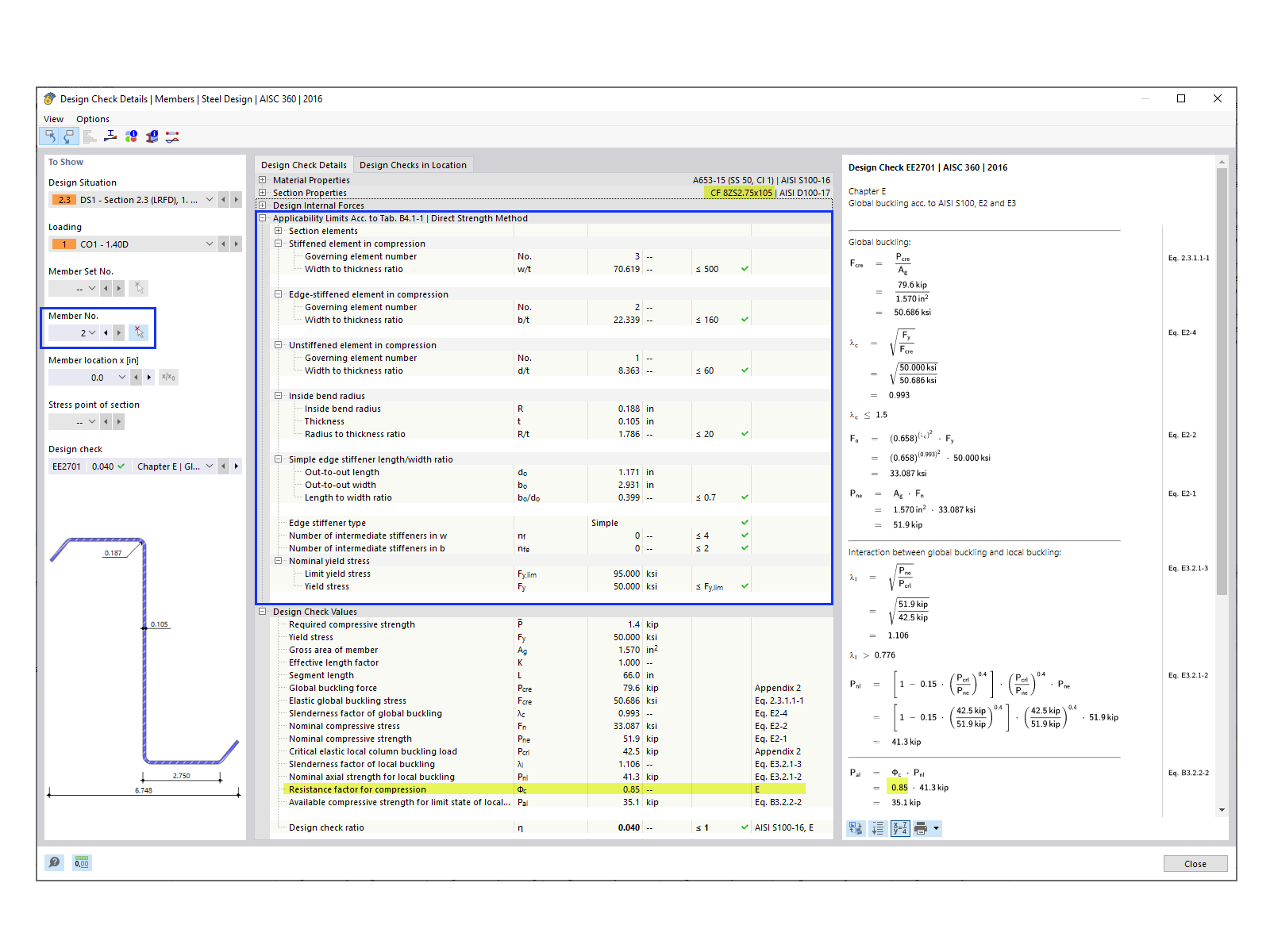Switch to the Design Checks in Location tab

pyautogui.click(x=414, y=164)
